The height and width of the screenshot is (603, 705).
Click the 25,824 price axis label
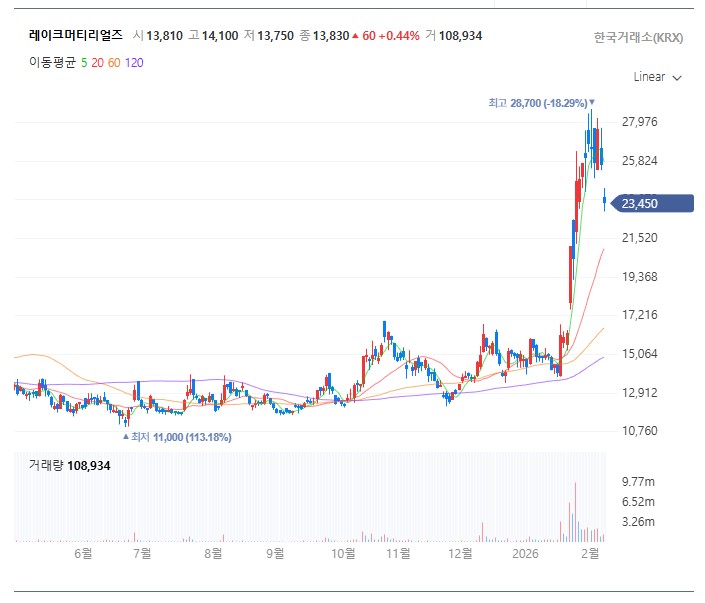coord(639,161)
